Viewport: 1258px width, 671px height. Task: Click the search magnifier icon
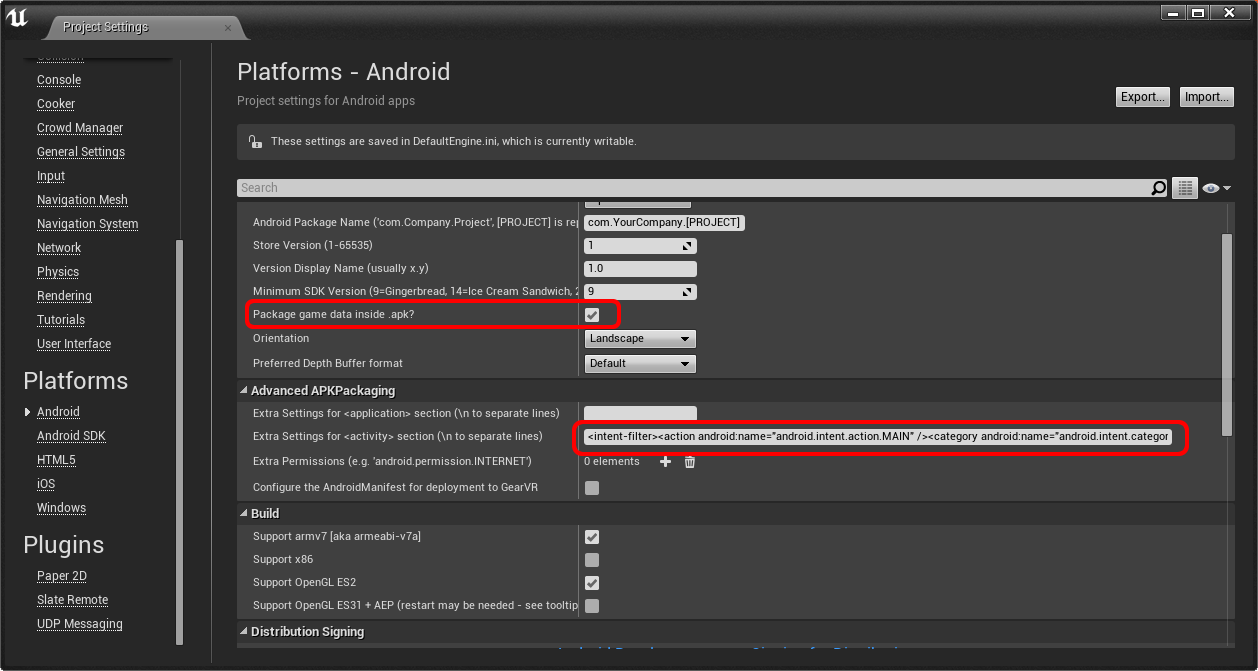click(x=1158, y=188)
